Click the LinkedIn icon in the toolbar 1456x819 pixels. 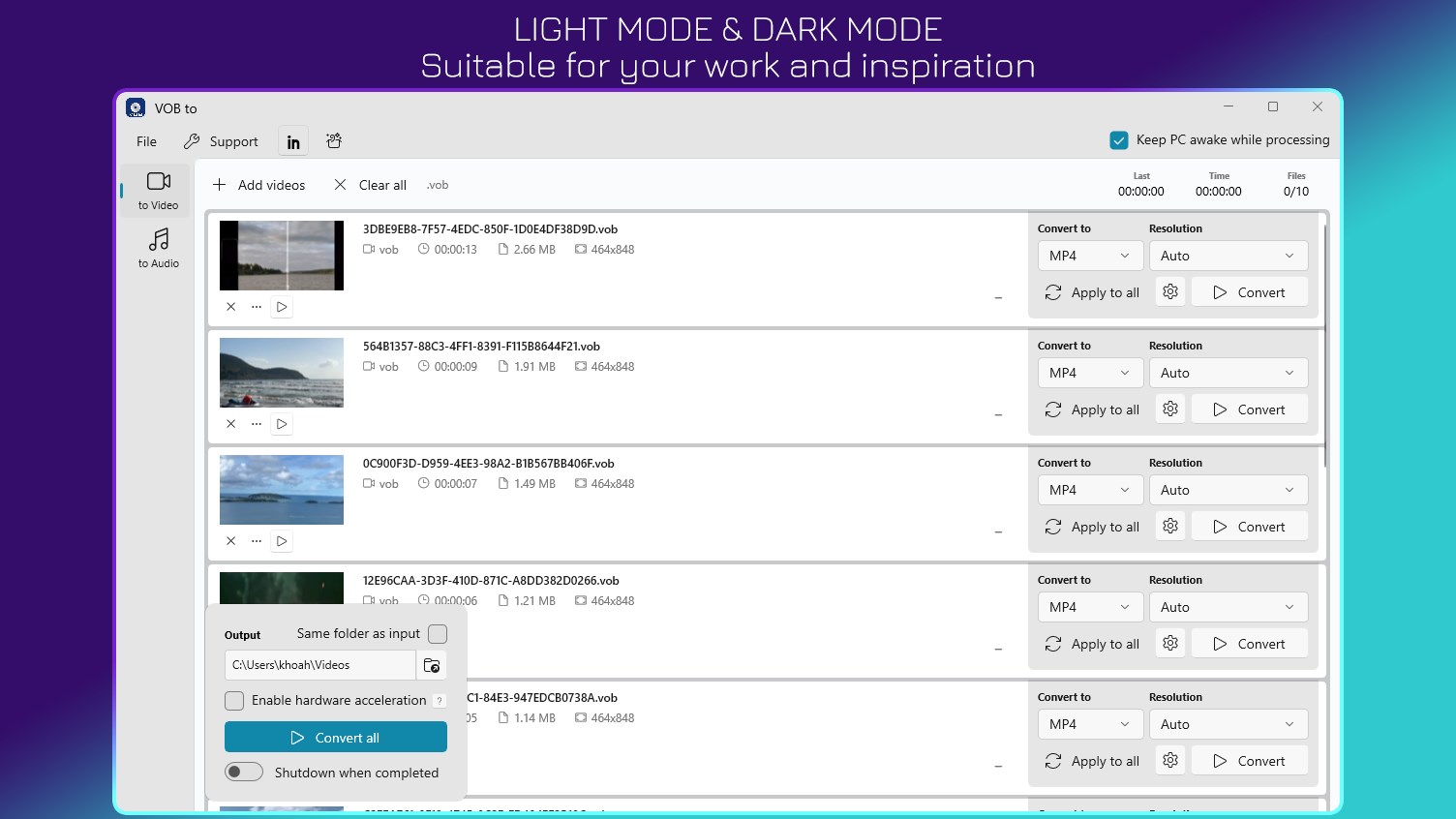click(292, 140)
